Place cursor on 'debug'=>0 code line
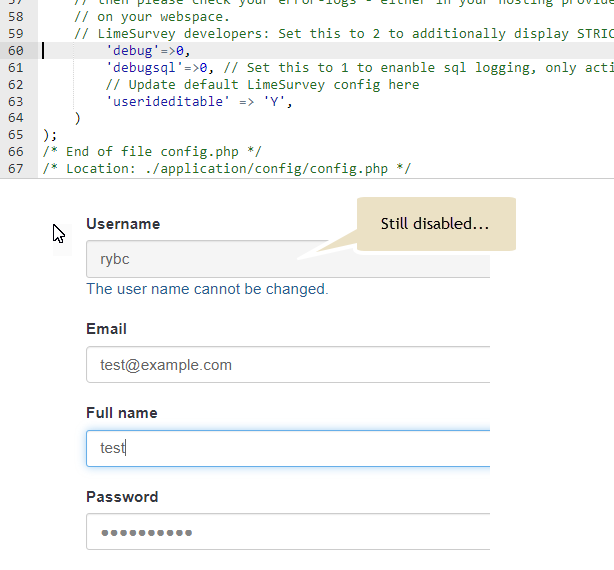Viewport: 614px width, 570px height. [x=148, y=50]
